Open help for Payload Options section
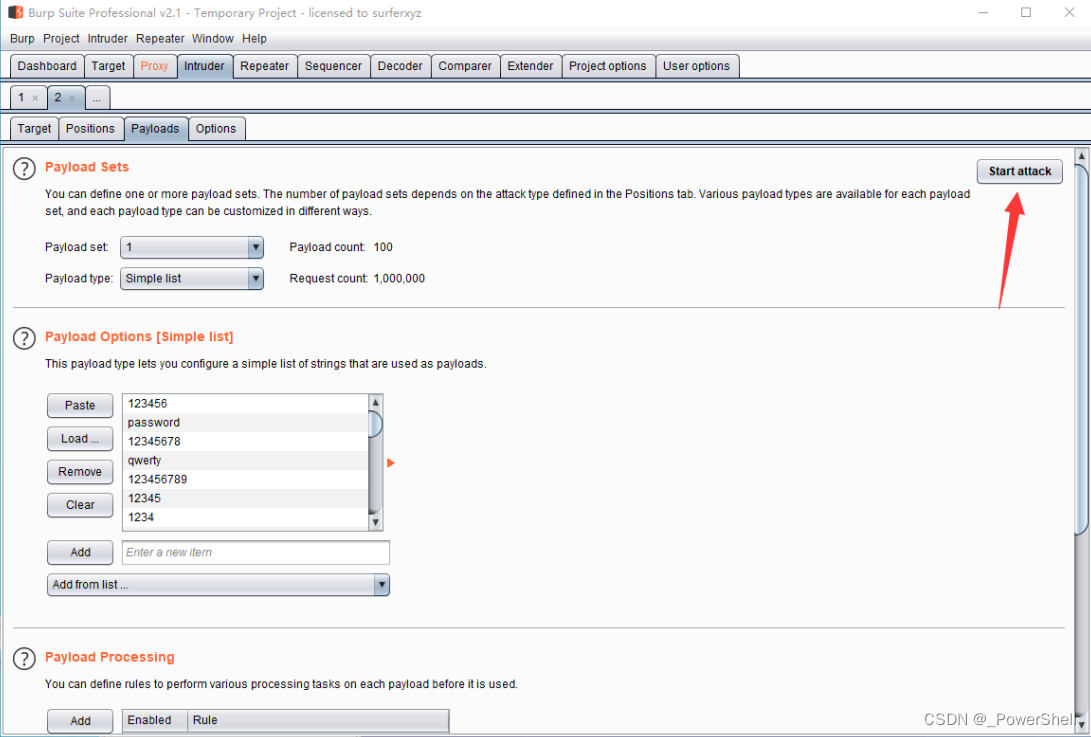Viewport: 1091px width, 737px height. (24, 338)
